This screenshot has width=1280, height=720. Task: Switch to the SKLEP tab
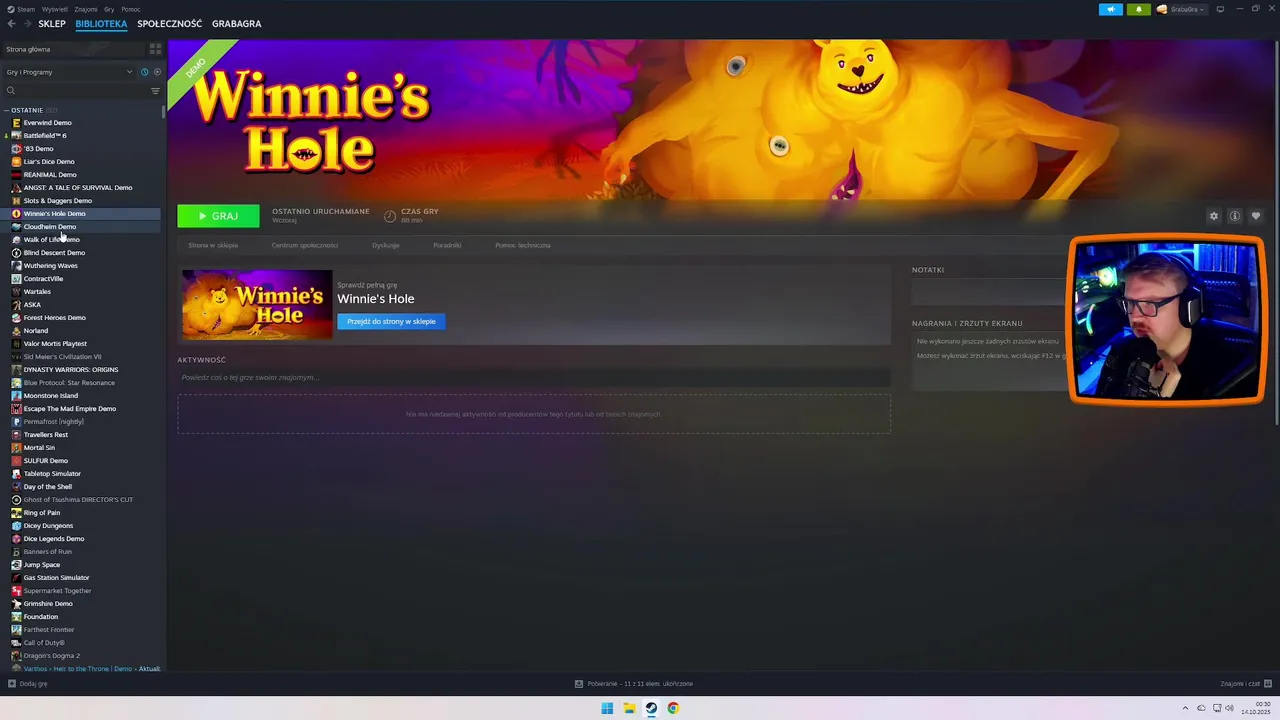click(52, 24)
